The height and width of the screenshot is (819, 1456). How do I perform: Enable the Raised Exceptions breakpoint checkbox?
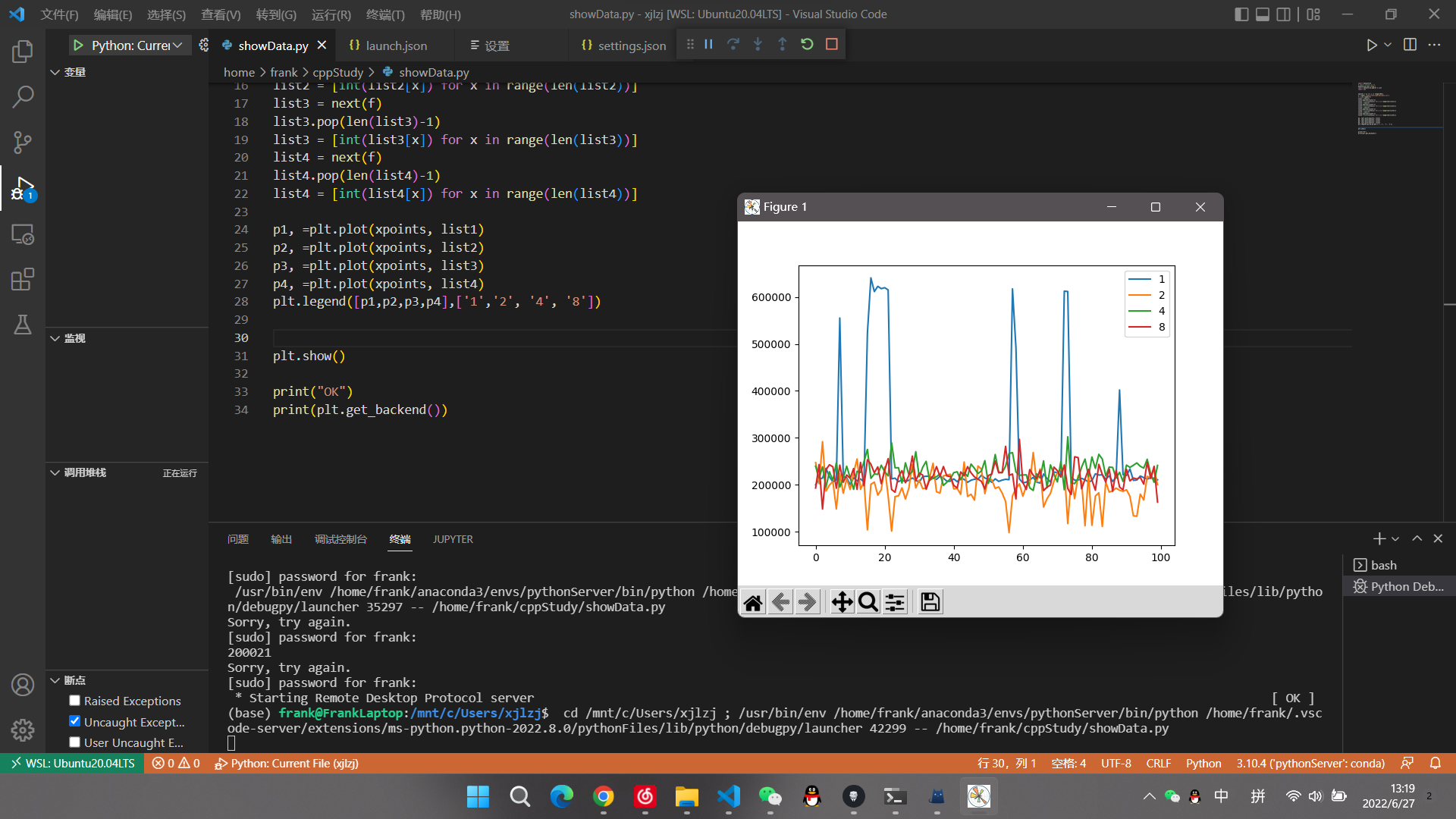74,701
